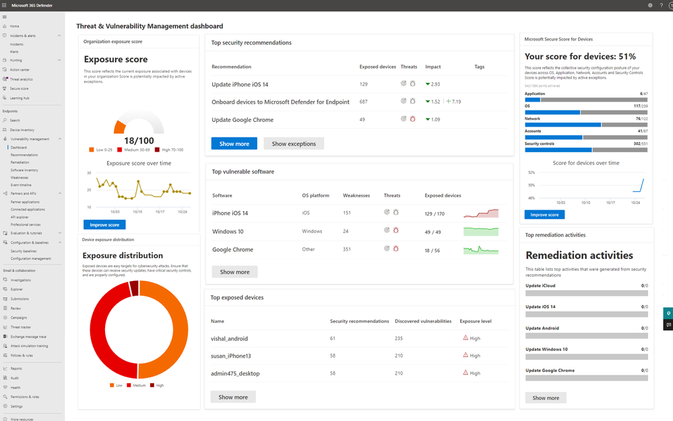Screen dimensions: 673x421
Task: Open the Dashboard page in sidebar
Action: point(18,147)
